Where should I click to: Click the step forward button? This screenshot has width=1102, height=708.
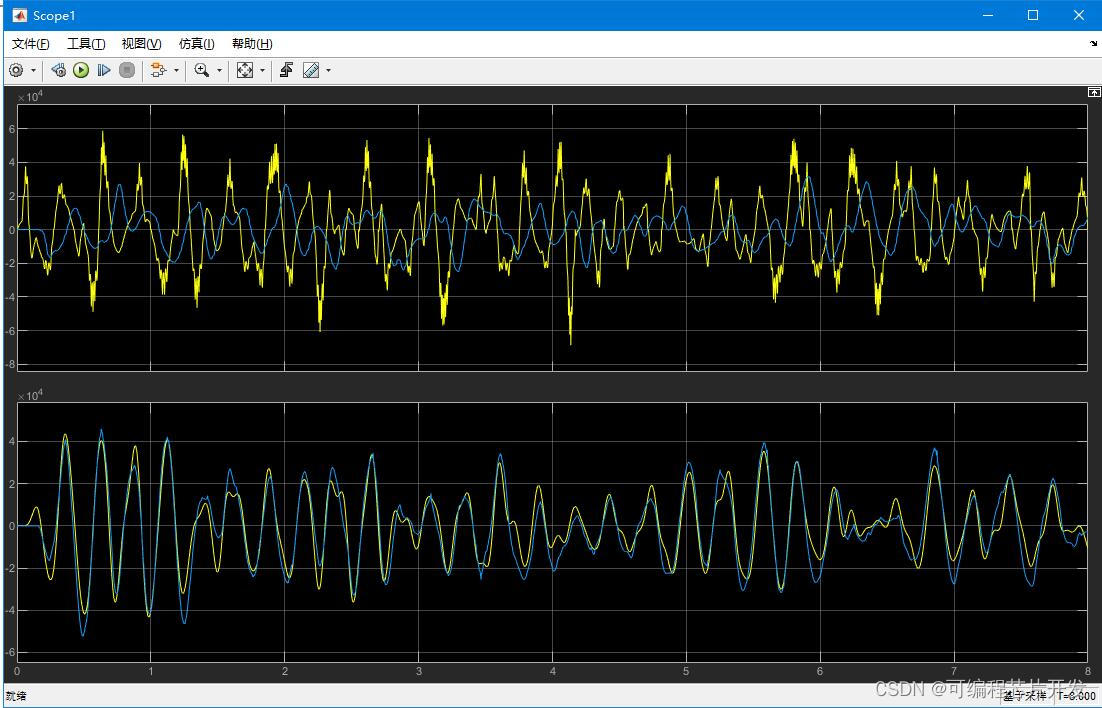[x=103, y=70]
